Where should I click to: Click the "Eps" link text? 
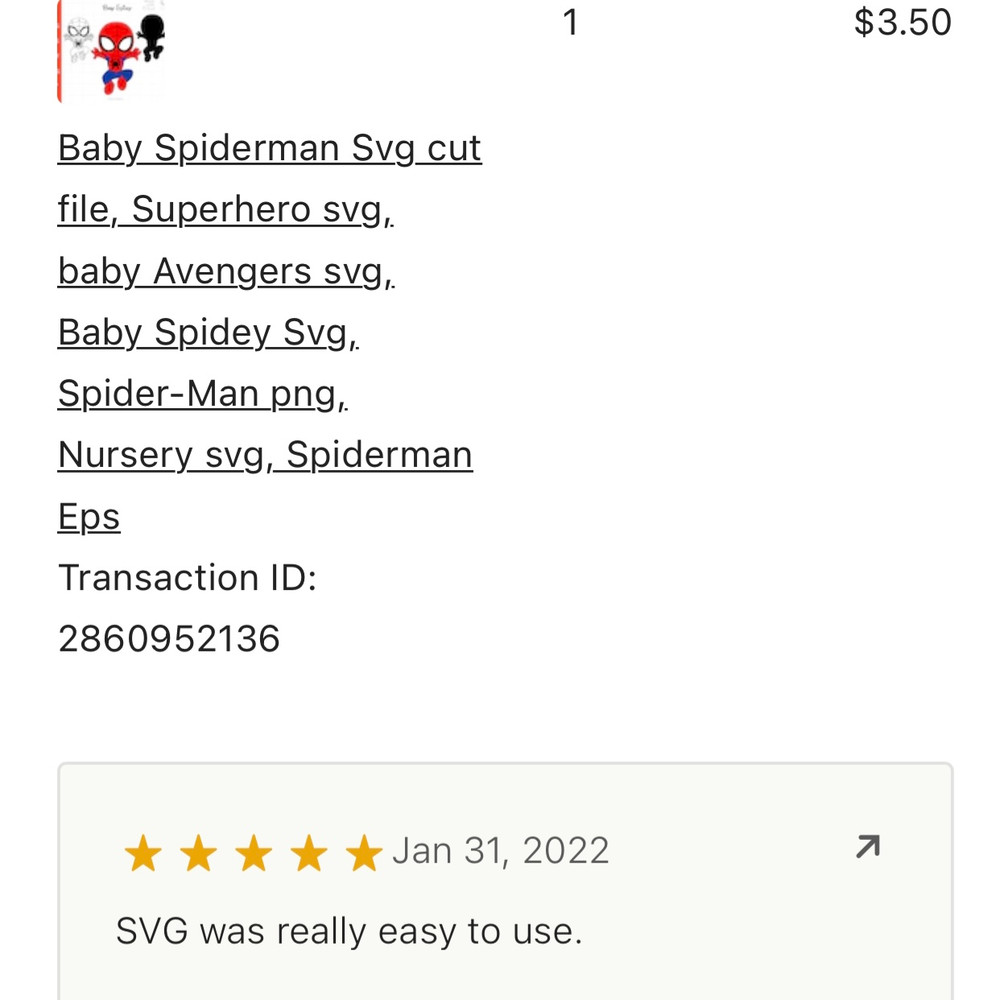coord(89,517)
